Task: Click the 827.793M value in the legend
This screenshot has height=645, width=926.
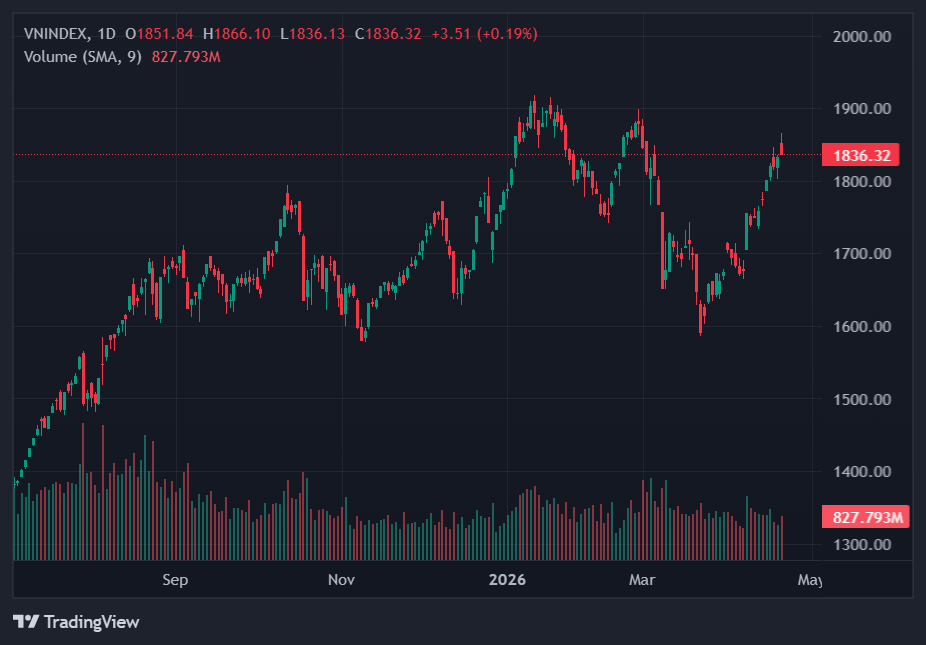Action: click(x=186, y=56)
